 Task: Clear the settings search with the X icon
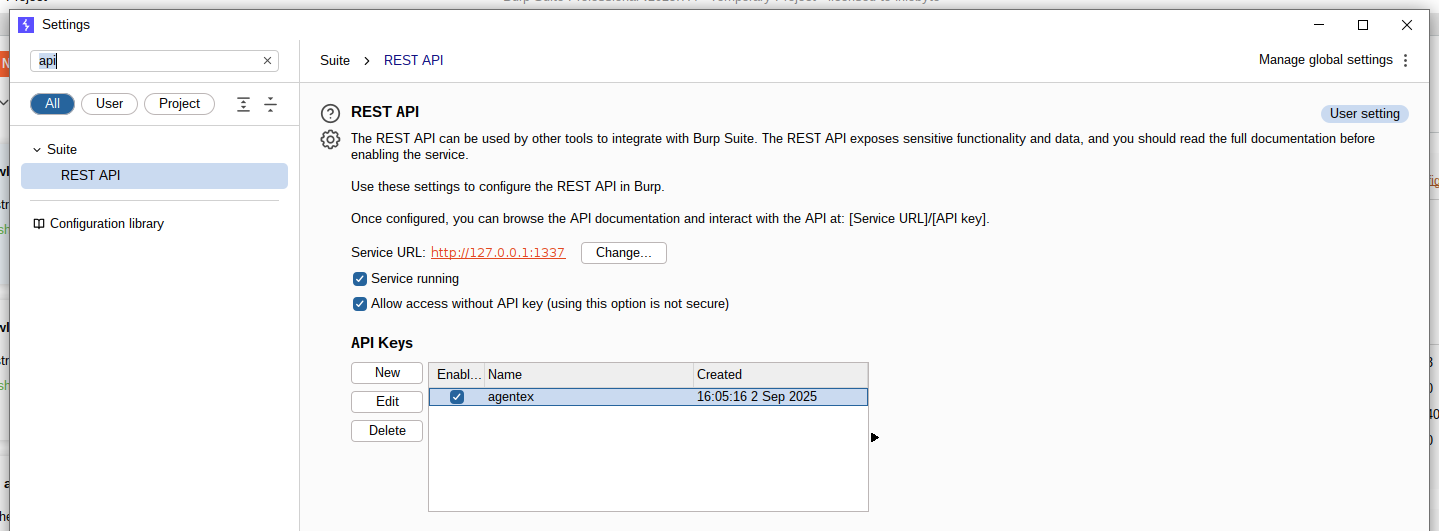click(267, 61)
